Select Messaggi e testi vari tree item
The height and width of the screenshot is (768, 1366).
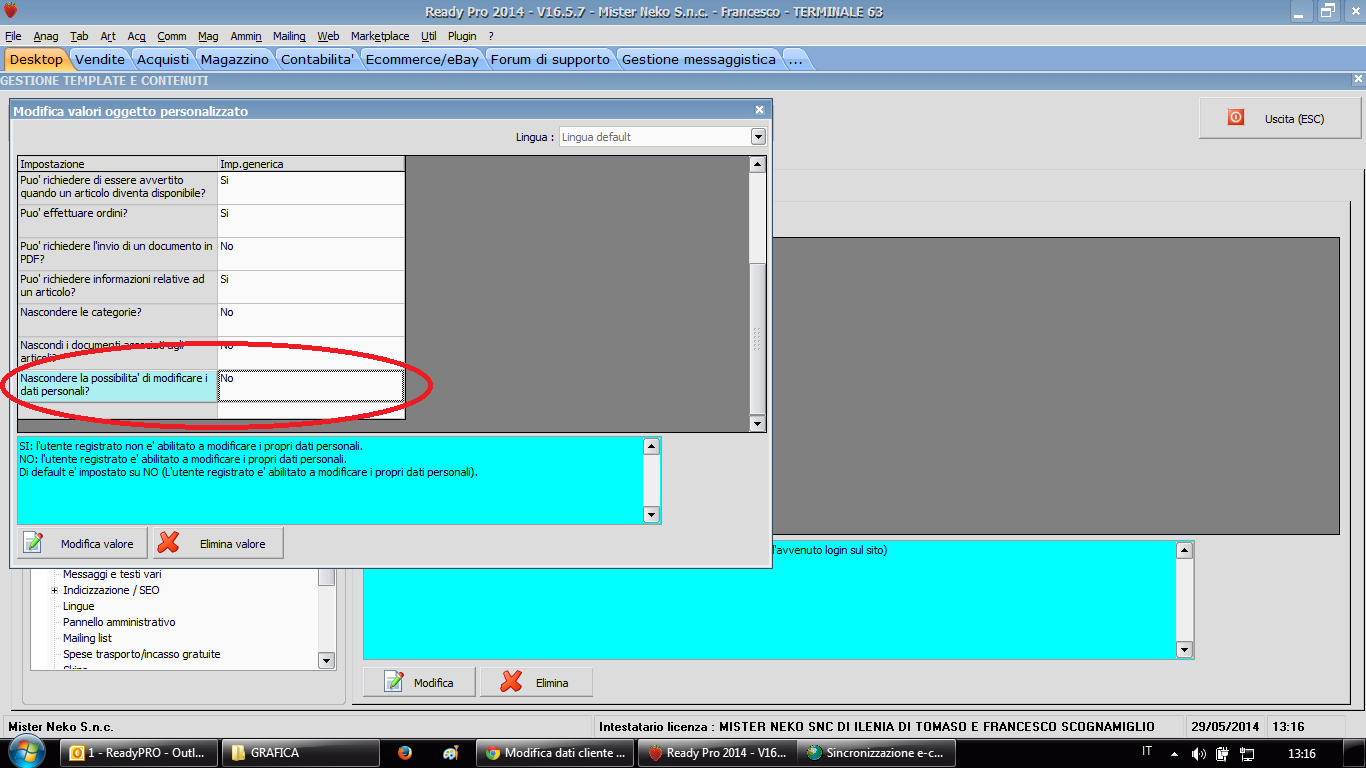(x=112, y=574)
